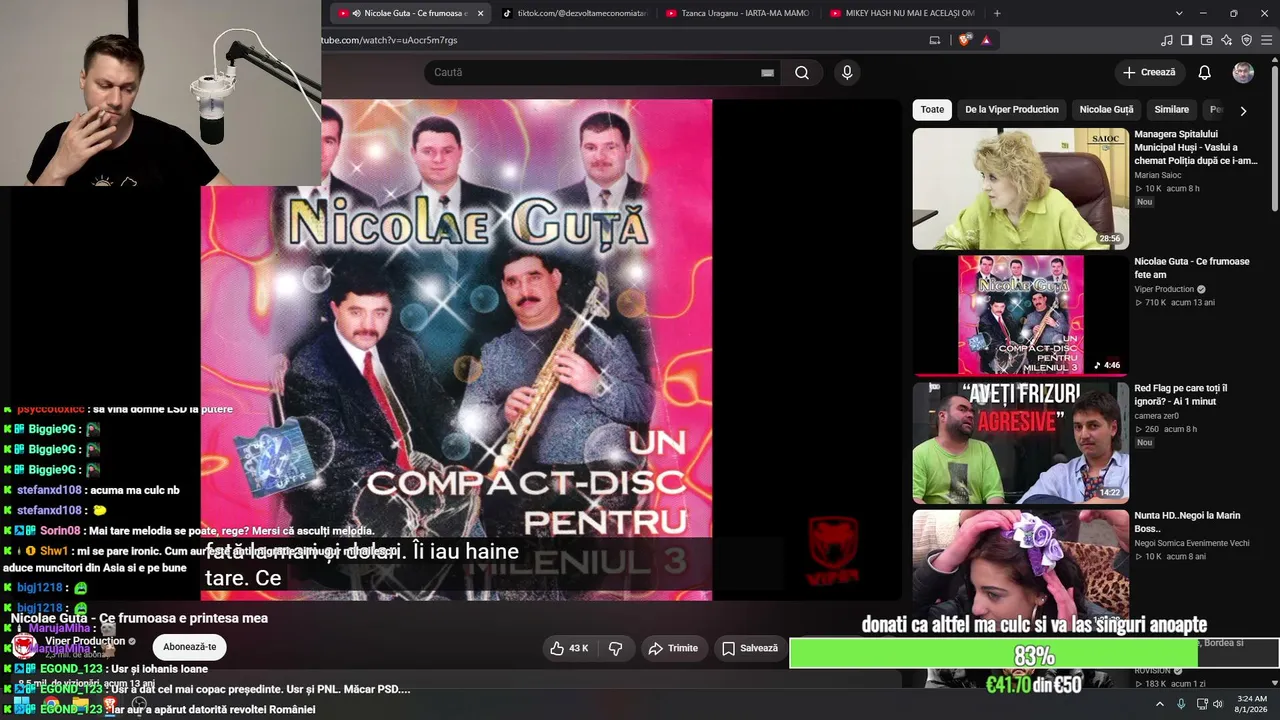This screenshot has width=1280, height=720.
Task: Open the YouTube account avatar menu
Action: coord(1243,72)
